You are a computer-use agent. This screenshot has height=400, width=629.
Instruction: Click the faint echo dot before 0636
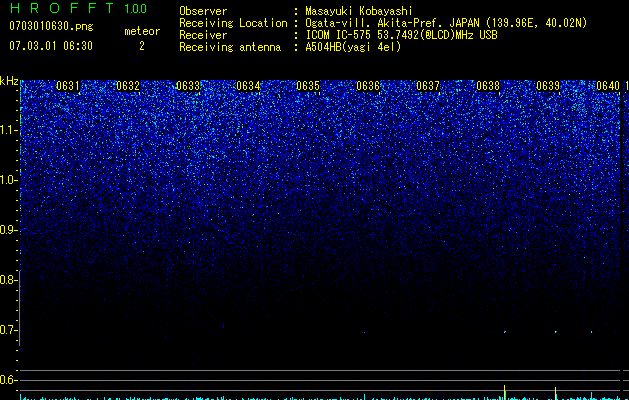(364, 332)
